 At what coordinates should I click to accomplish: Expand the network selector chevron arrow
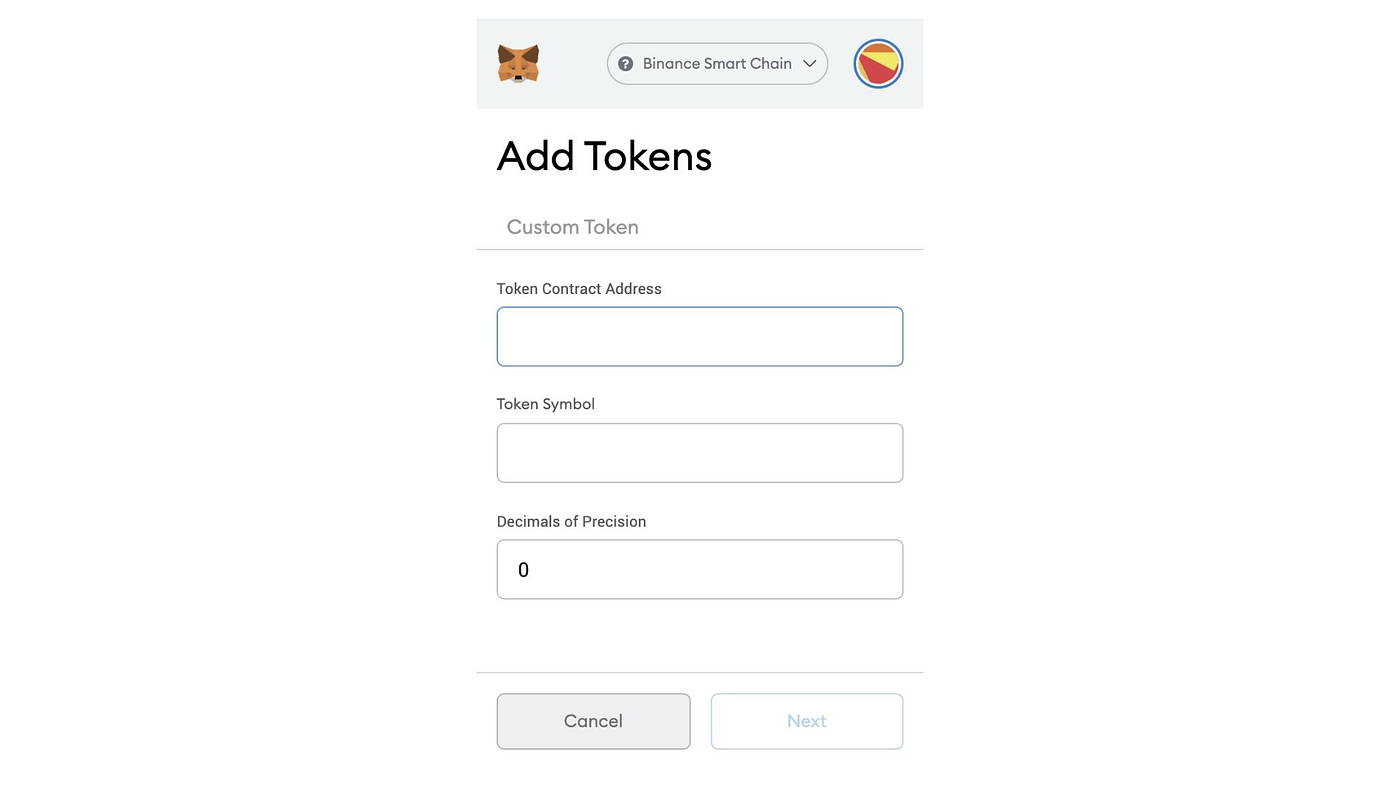810,63
